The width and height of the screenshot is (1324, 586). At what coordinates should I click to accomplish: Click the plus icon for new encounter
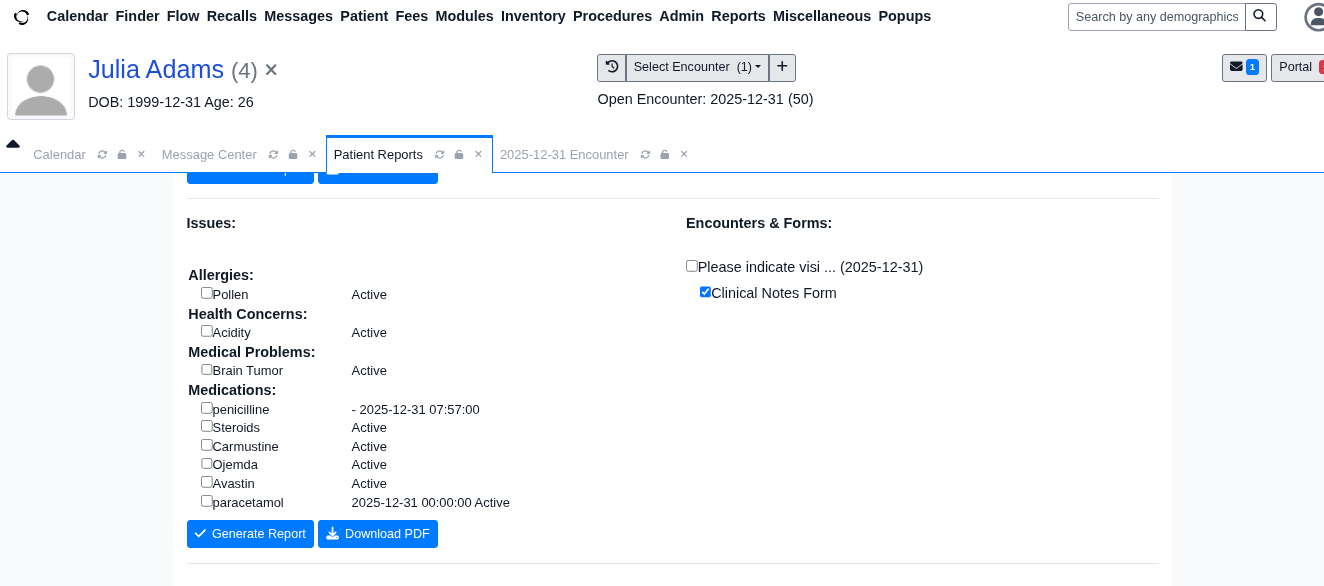pos(782,67)
